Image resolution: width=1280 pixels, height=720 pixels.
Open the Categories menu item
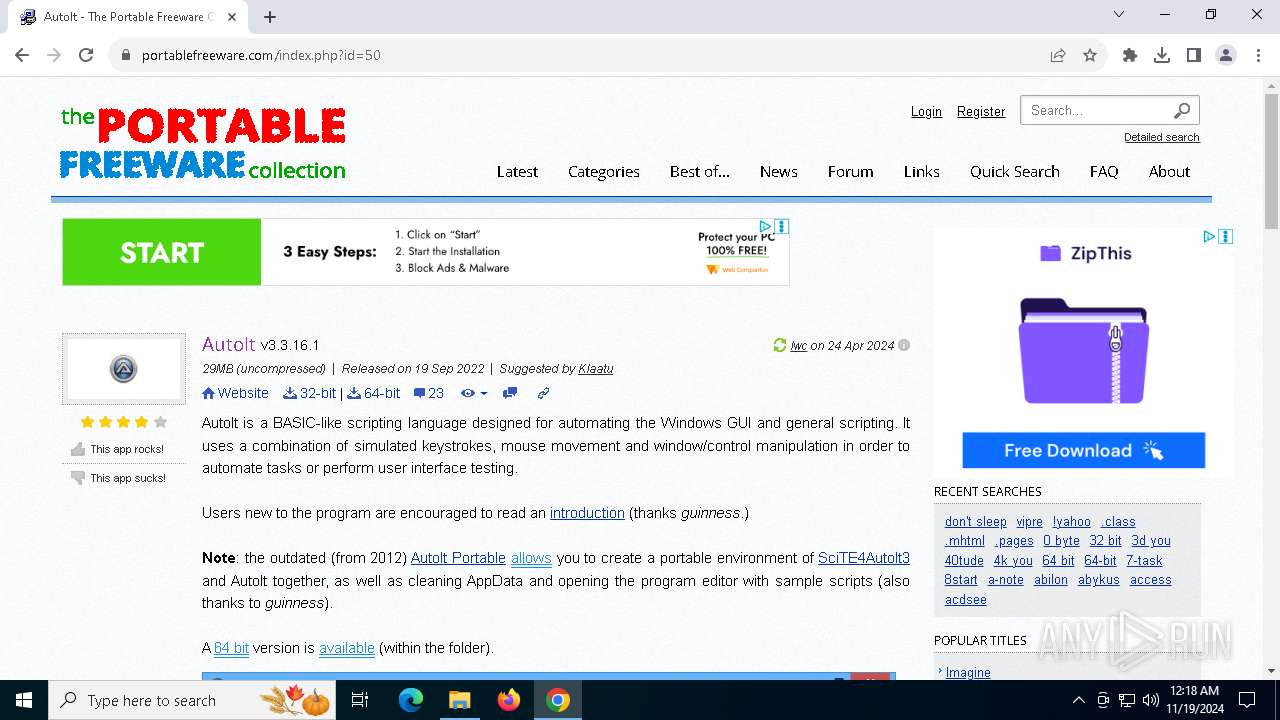(604, 172)
